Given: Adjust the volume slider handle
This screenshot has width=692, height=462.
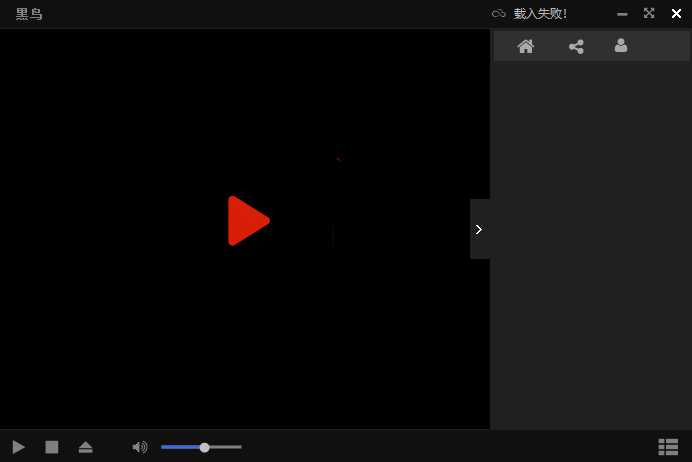Looking at the screenshot, I should pos(204,447).
